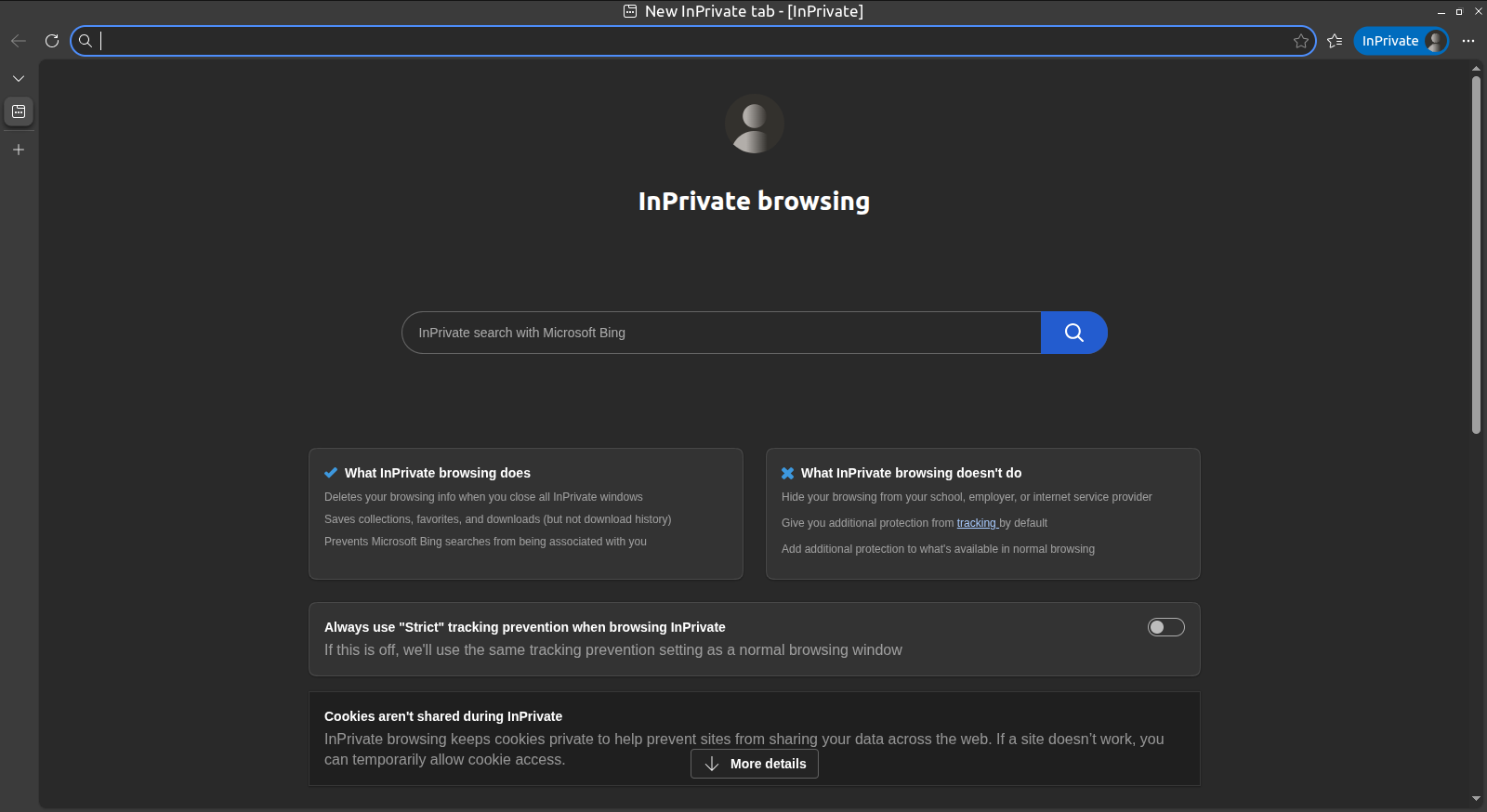Click 'Prevents Microsoft Bing searches from being associated' text
This screenshot has width=1487, height=812.
[x=485, y=542]
